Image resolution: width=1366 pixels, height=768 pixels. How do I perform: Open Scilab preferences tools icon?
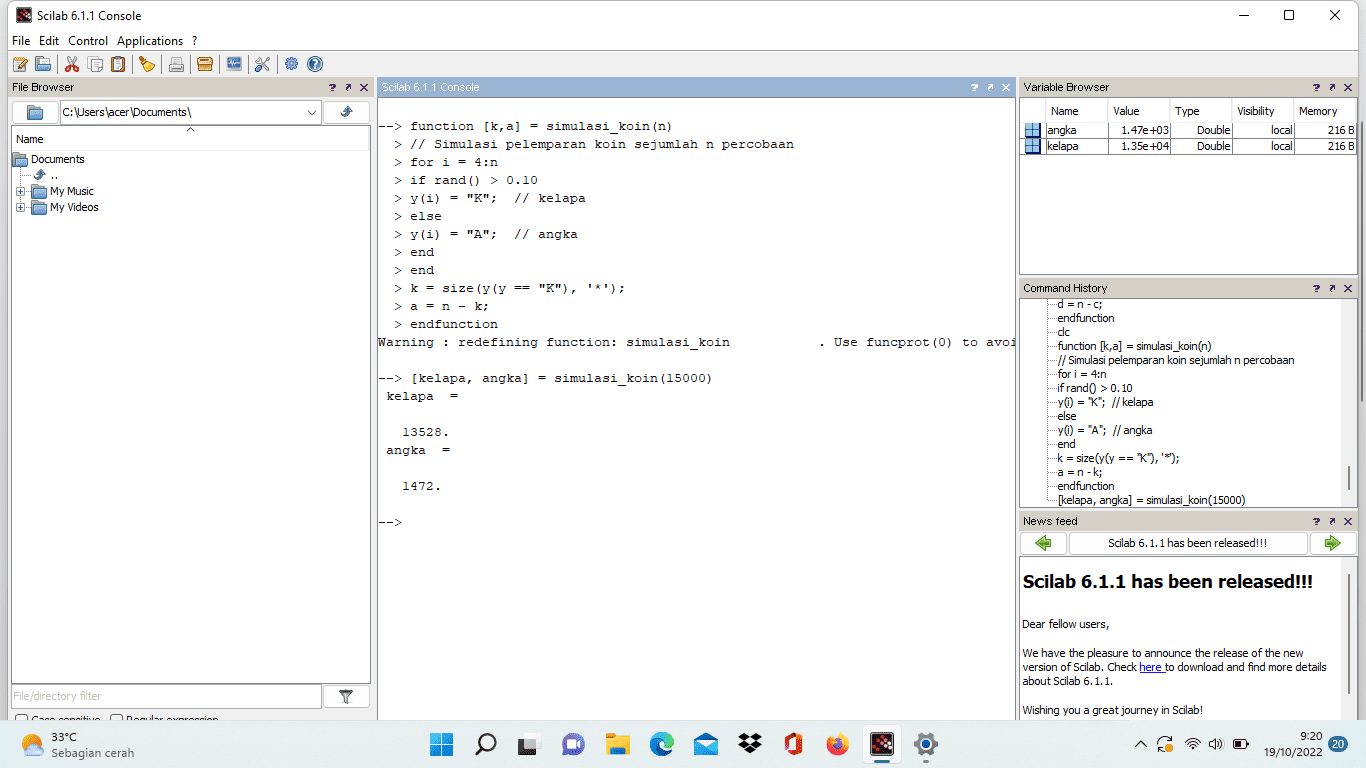262,64
